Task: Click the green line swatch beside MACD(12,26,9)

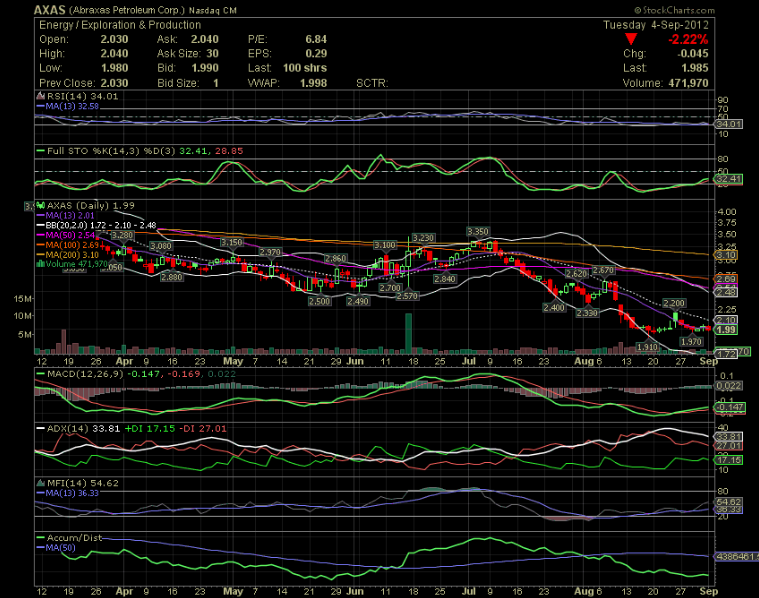Action: (x=41, y=374)
